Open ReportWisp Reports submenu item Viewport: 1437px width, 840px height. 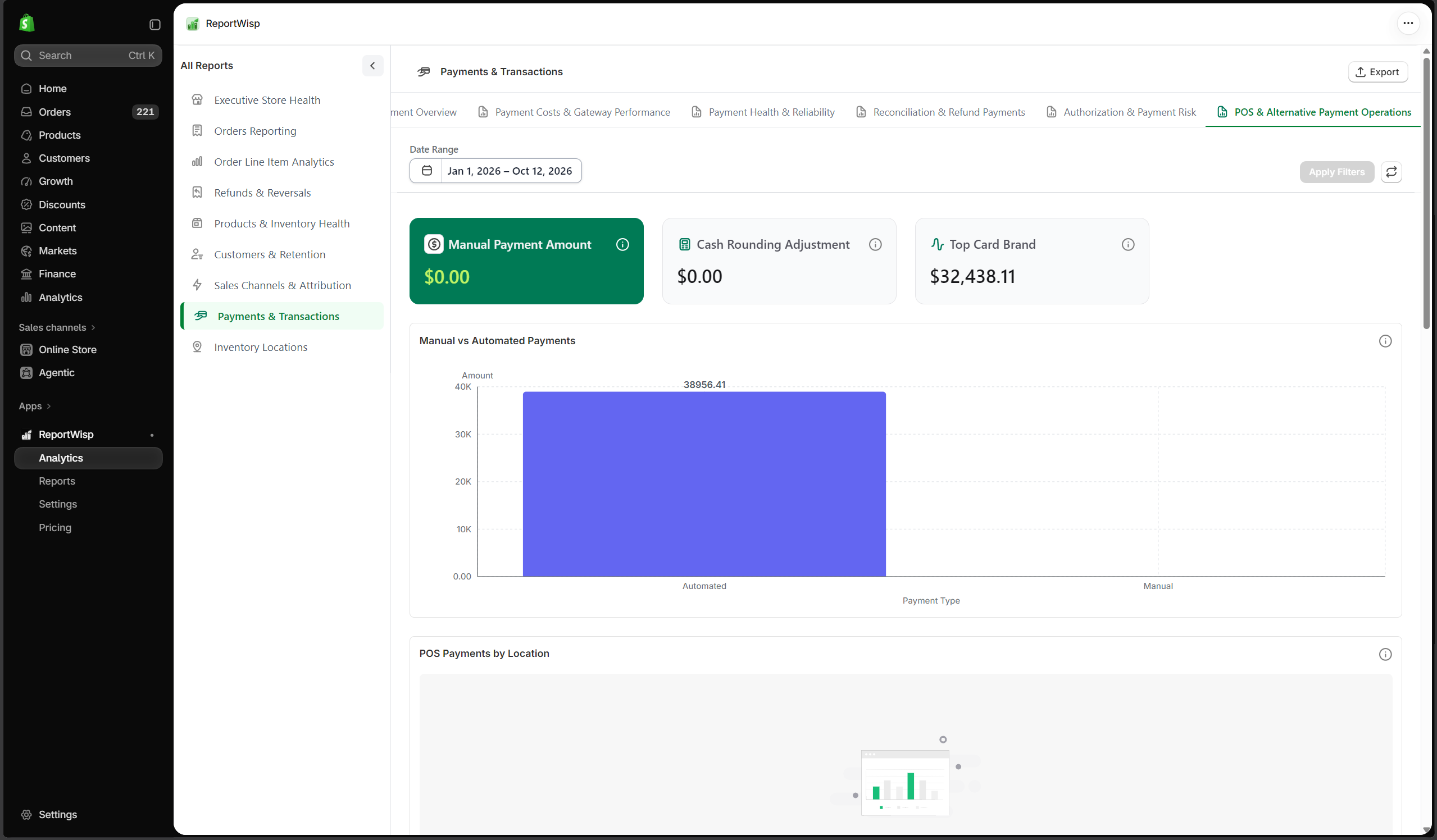(x=56, y=481)
